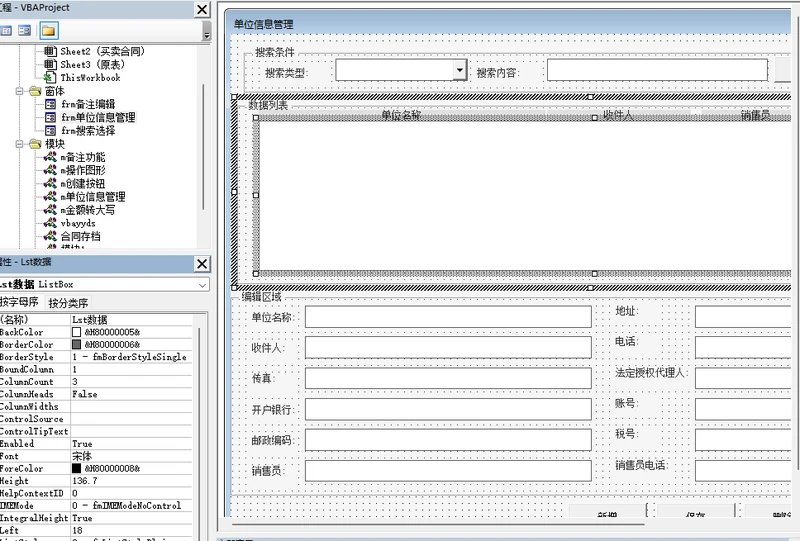Select module m单位信息管理

(93, 196)
